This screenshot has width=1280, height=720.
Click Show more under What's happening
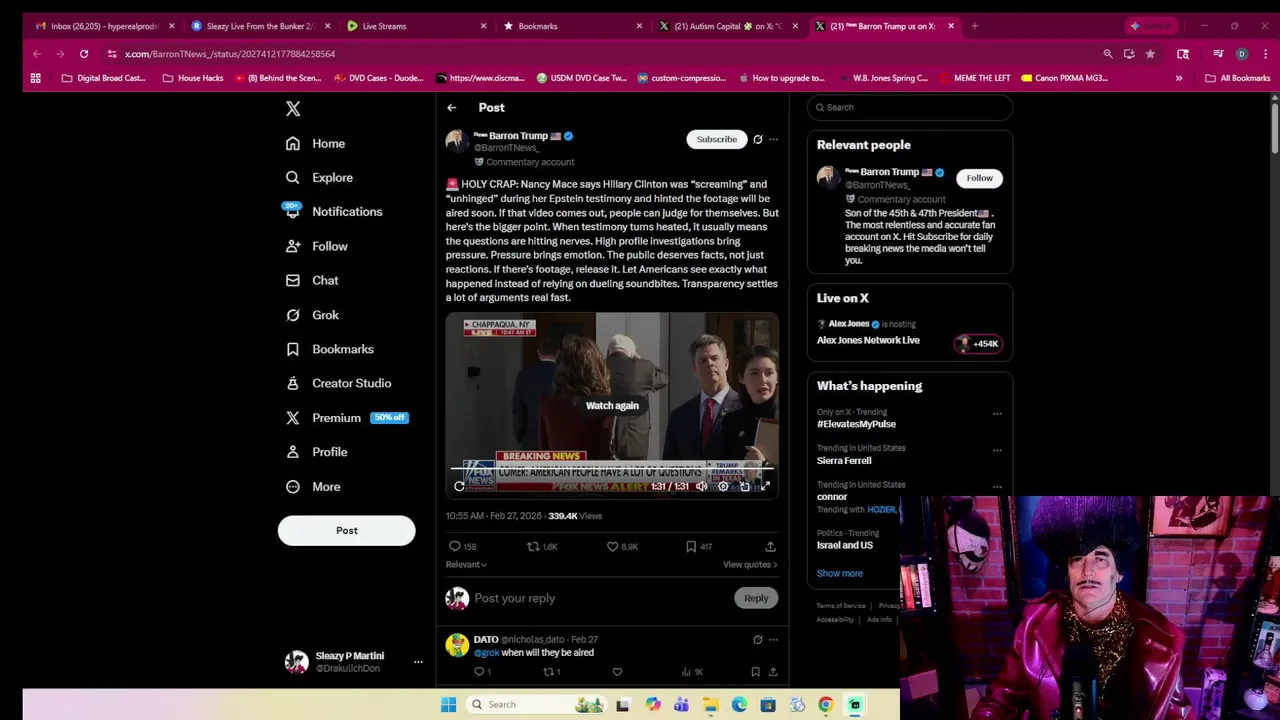pos(839,574)
